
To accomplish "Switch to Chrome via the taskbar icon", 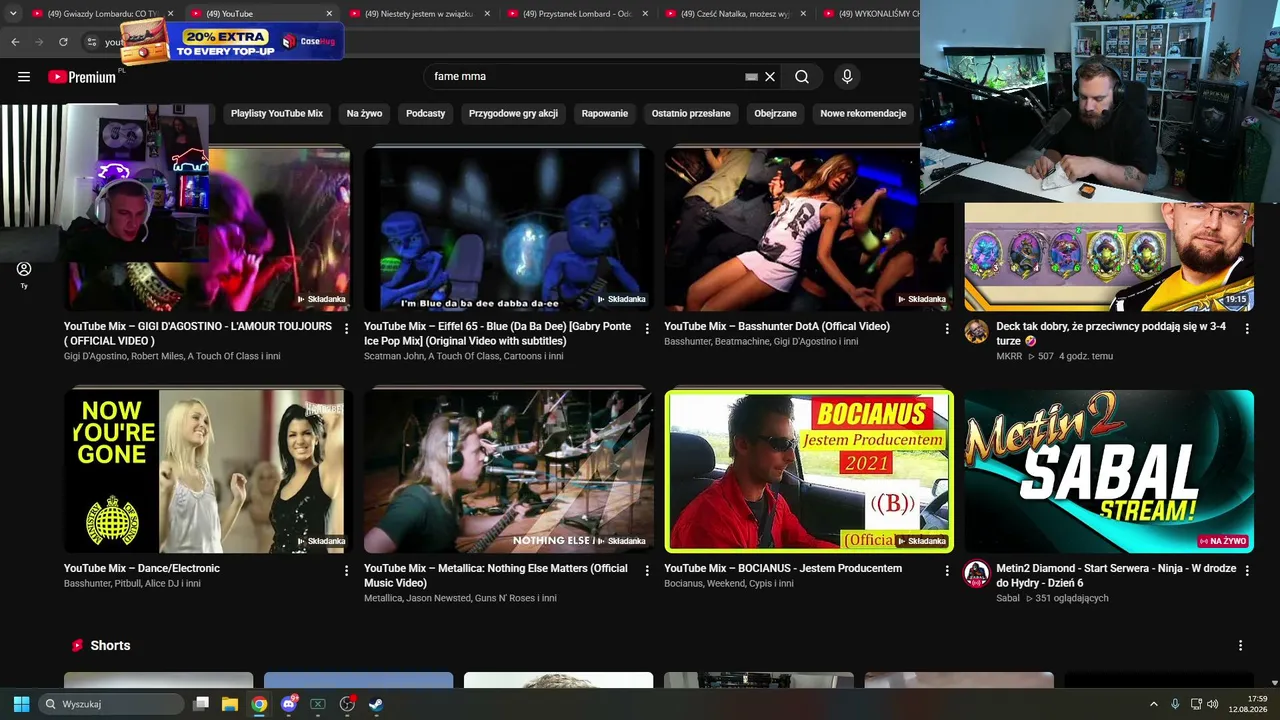I will (259, 704).
